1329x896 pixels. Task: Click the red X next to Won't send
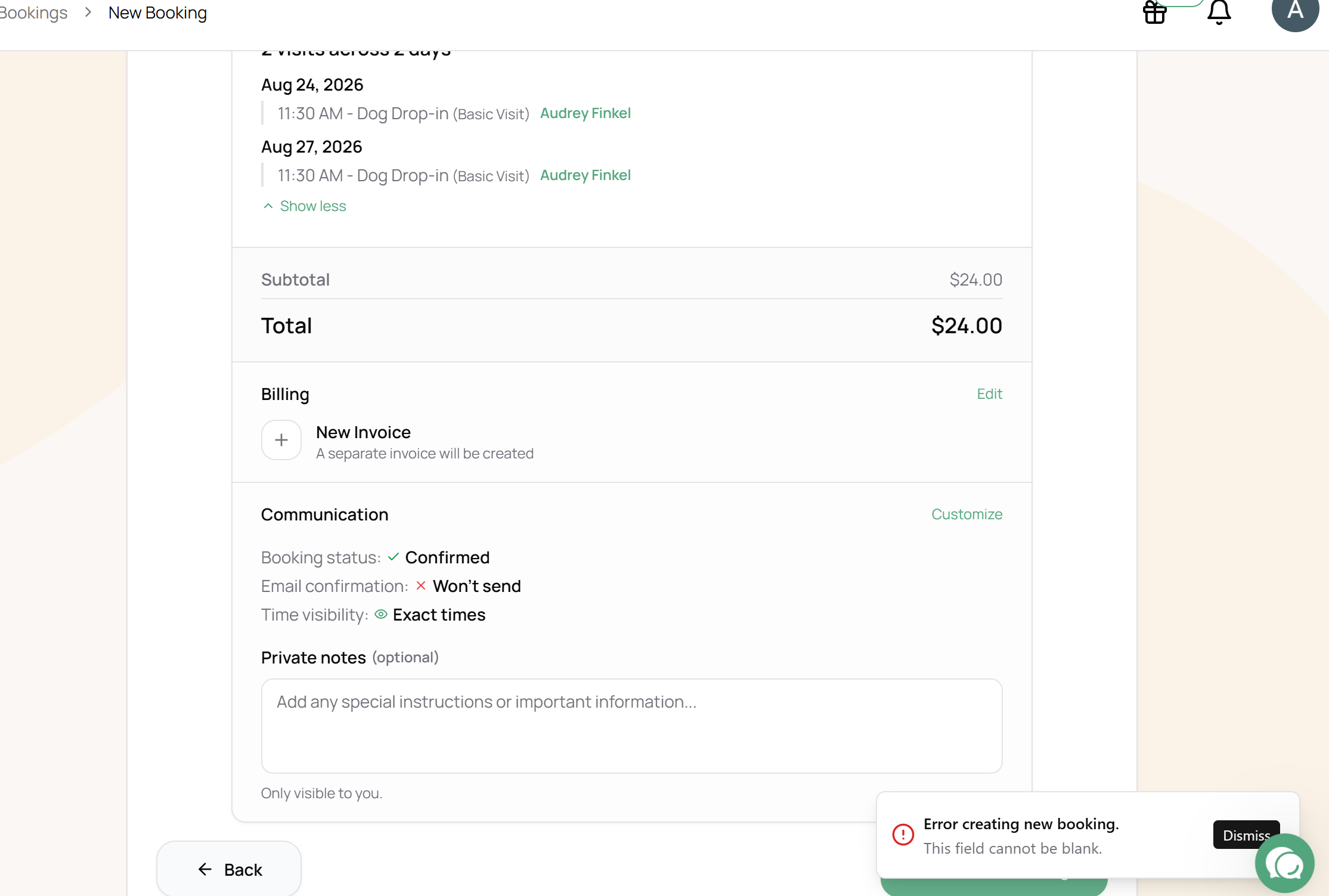[x=421, y=585]
